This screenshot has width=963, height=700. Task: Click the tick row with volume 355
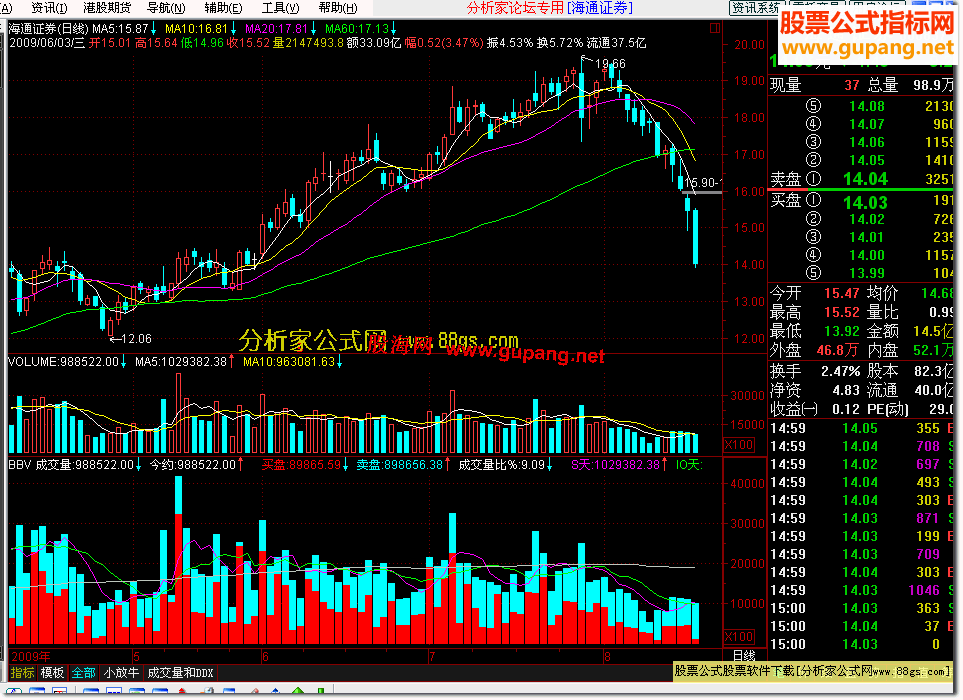click(x=861, y=429)
